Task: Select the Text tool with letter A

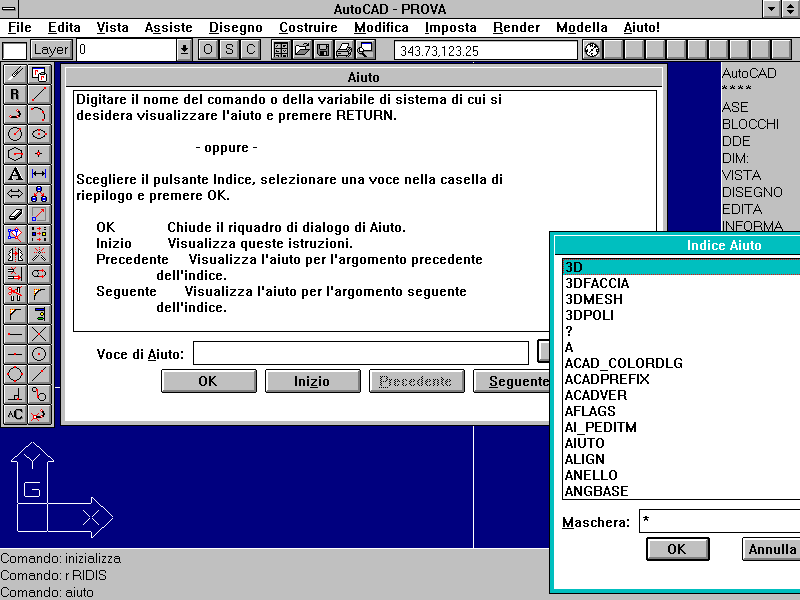Action: [x=15, y=174]
